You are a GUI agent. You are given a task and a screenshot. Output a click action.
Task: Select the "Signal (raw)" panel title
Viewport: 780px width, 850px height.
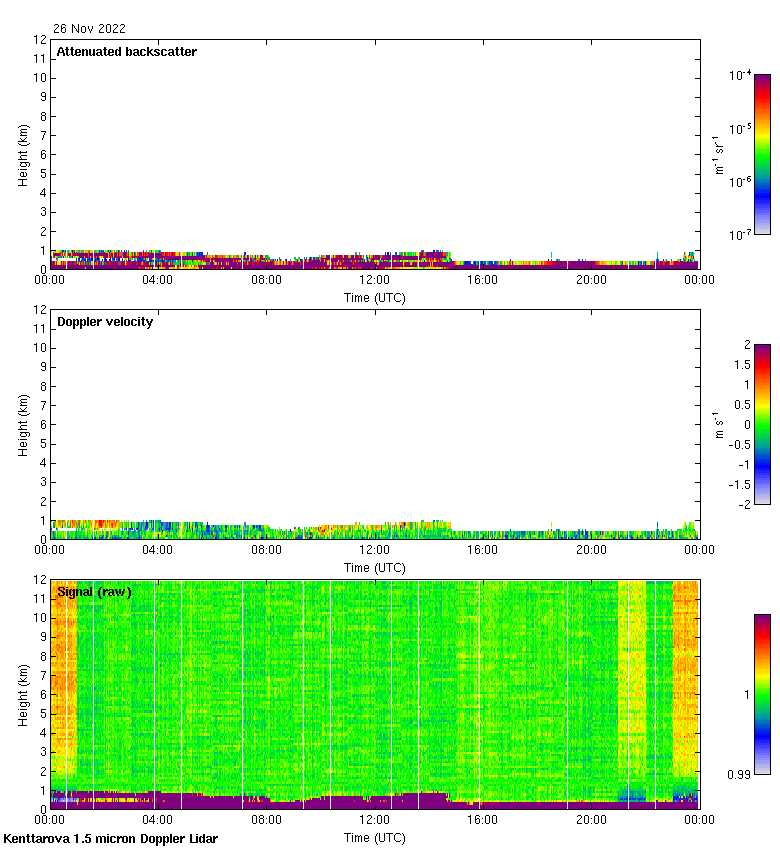click(94, 592)
